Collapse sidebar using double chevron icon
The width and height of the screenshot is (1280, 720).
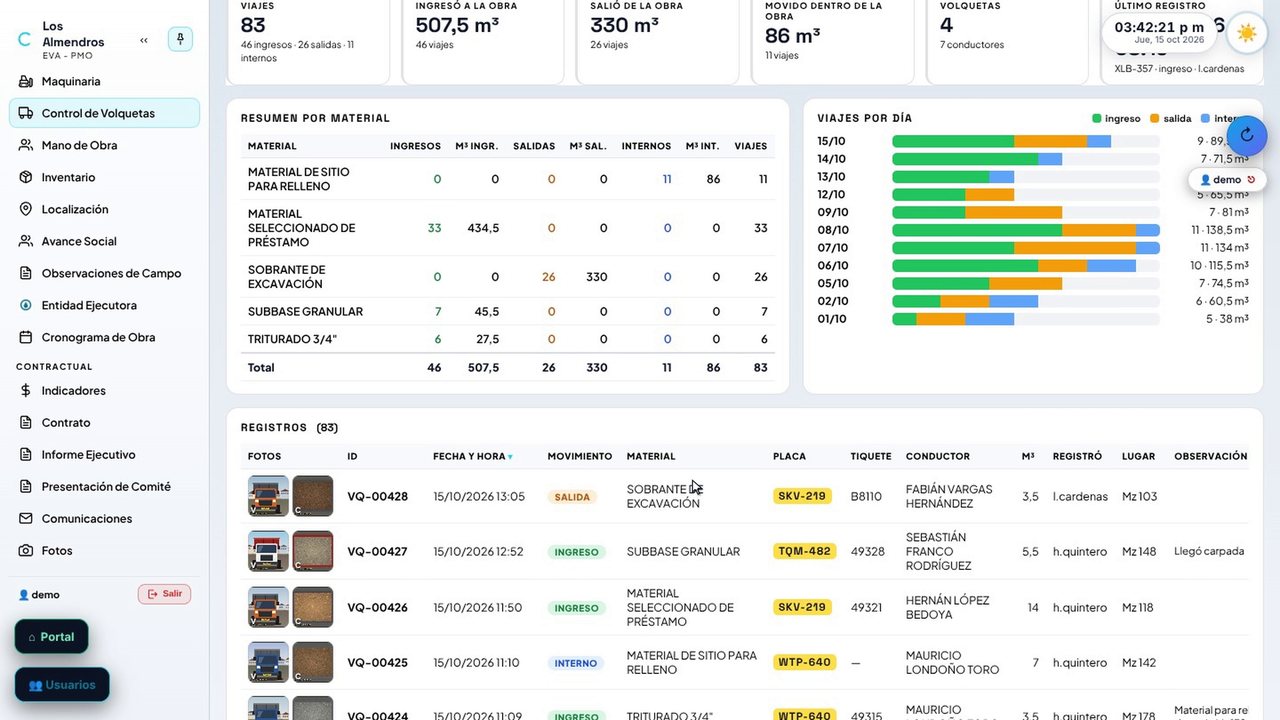pos(144,40)
